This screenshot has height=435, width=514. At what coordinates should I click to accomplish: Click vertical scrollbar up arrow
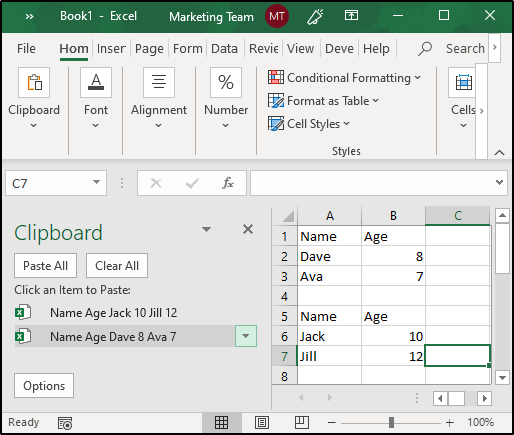[502, 216]
